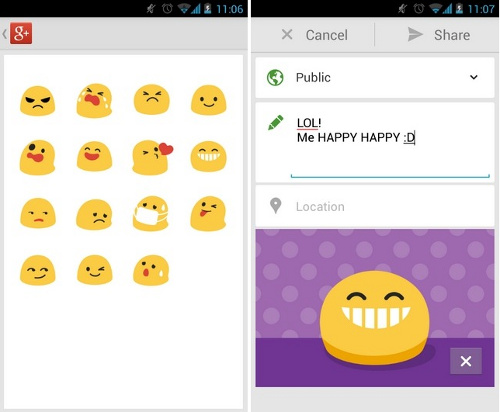The width and height of the screenshot is (500, 412).
Task: Tap the 11:06 clock in status bar
Action: (x=230, y=9)
